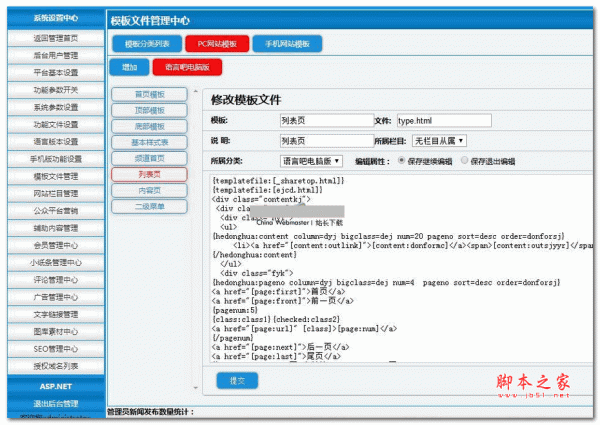The width and height of the screenshot is (600, 425).
Task: Select SEO管理中心 in the sidebar
Action: 55,349
